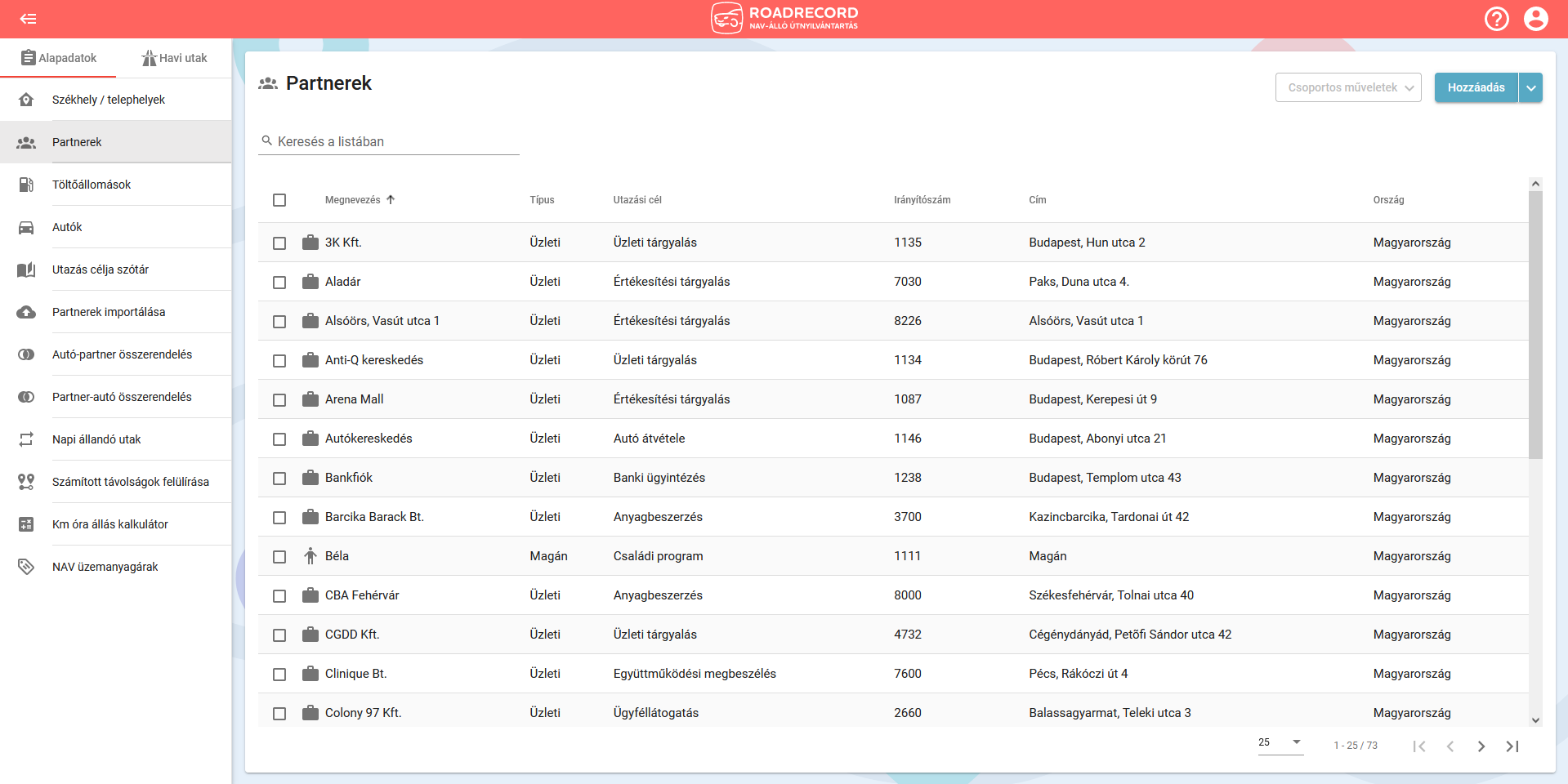Click the Számított távolságok felülírása pins icon

coord(26,482)
